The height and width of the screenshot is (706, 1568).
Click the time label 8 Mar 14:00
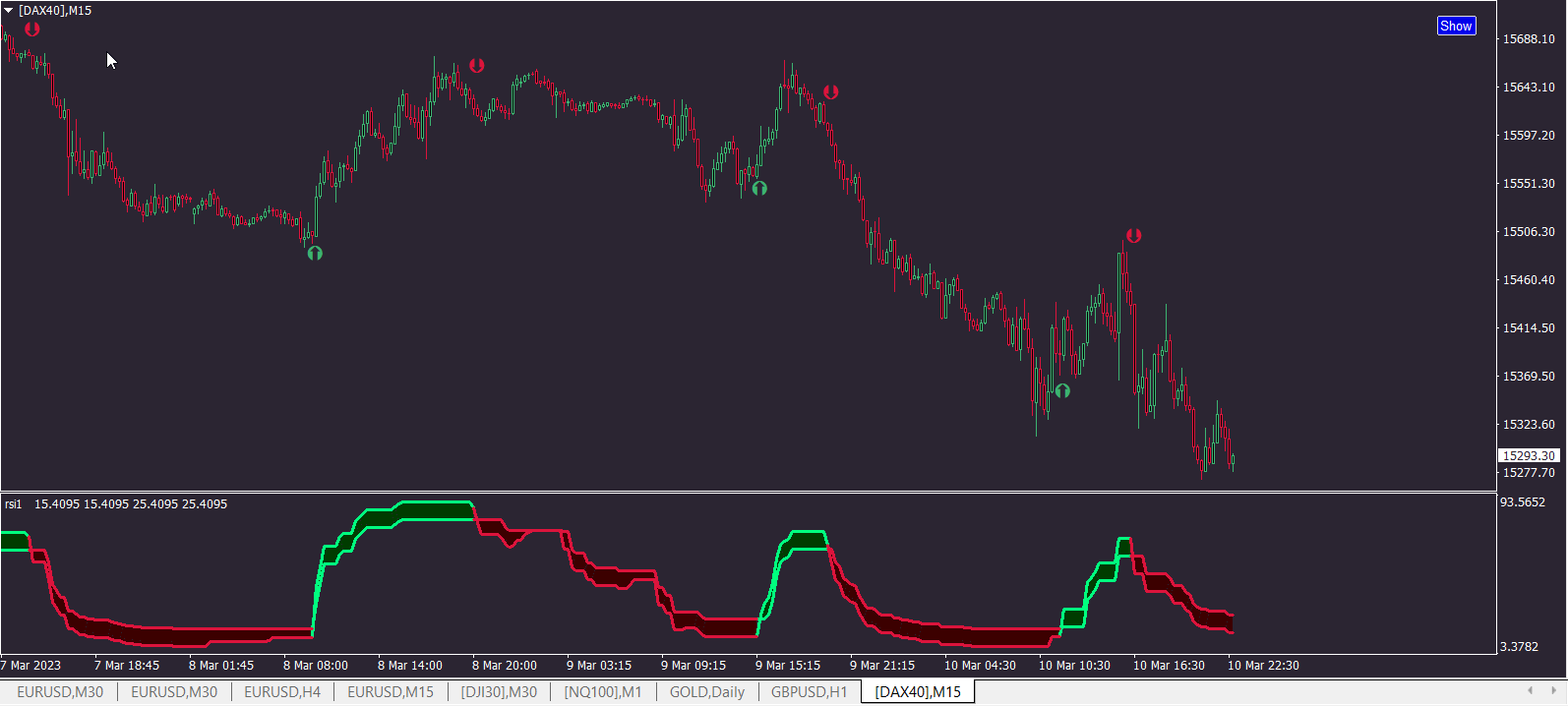[x=410, y=666]
